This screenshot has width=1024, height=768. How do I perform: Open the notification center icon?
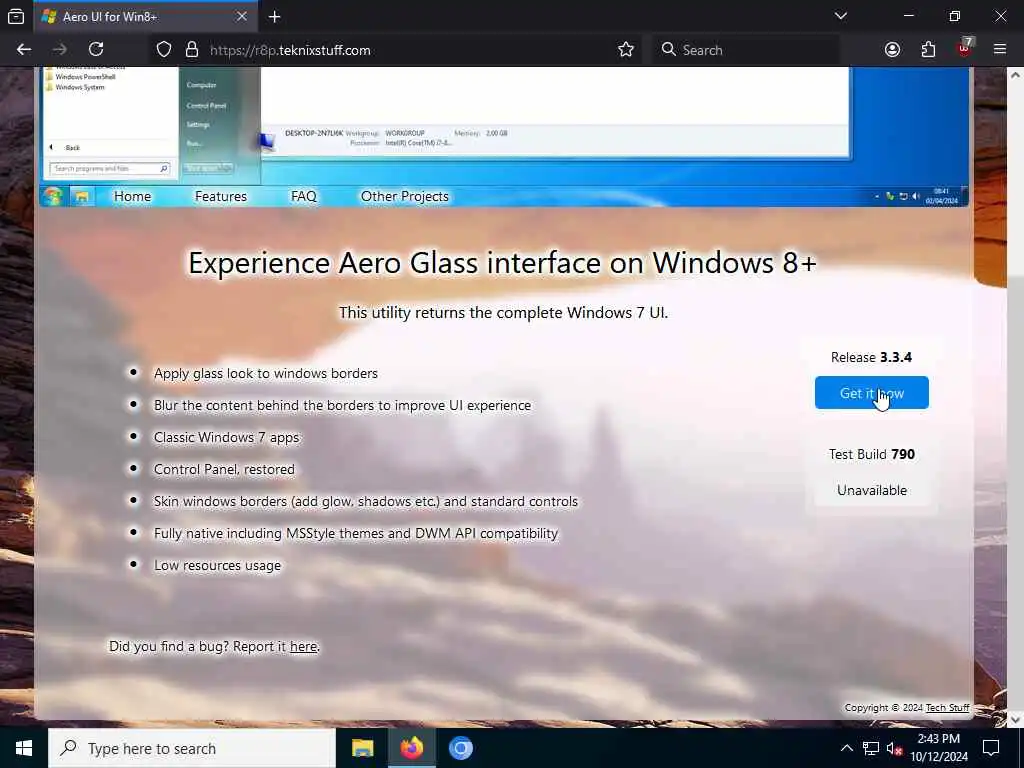pyautogui.click(x=991, y=748)
